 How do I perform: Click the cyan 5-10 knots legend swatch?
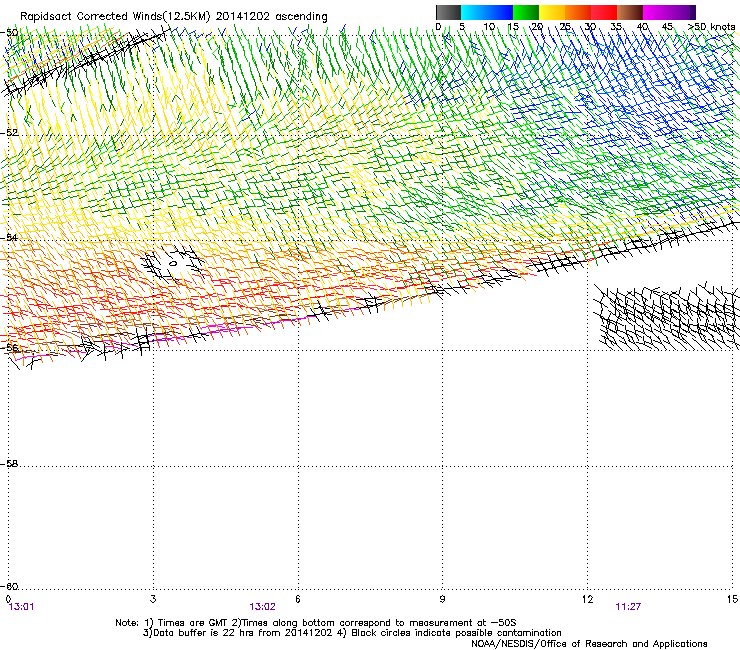474,12
